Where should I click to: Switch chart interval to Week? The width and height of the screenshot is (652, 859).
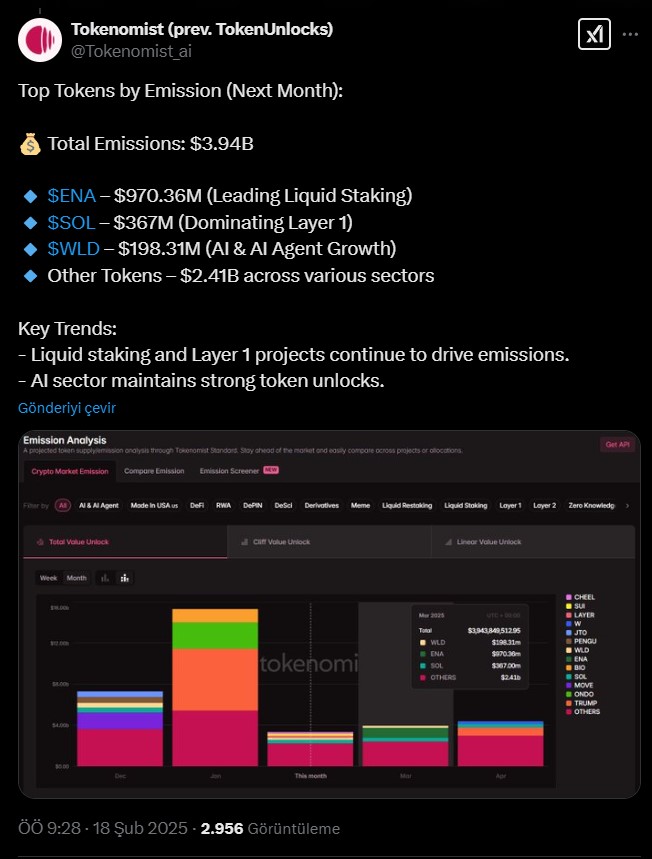[48, 578]
